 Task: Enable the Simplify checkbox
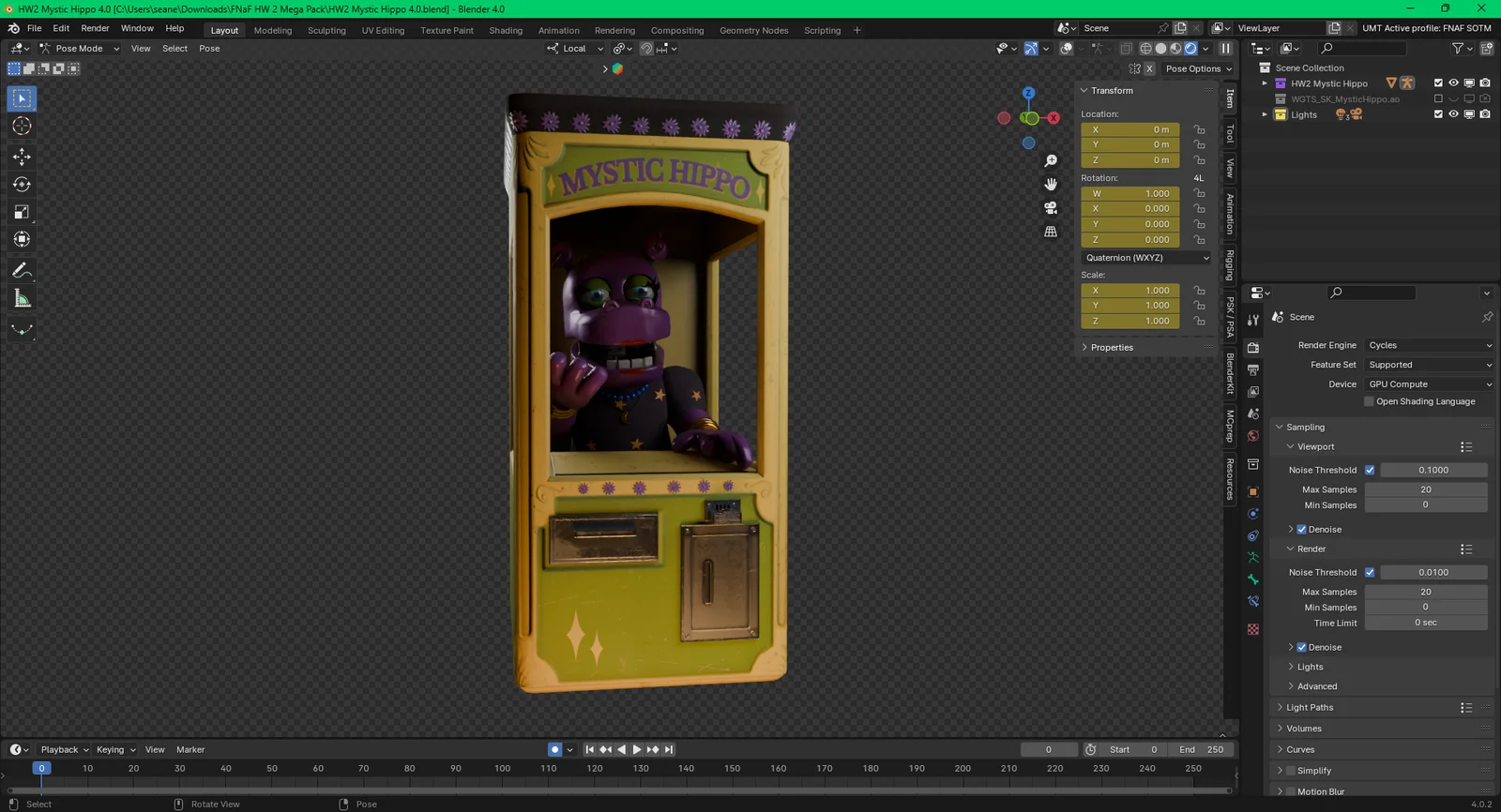pos(1291,771)
